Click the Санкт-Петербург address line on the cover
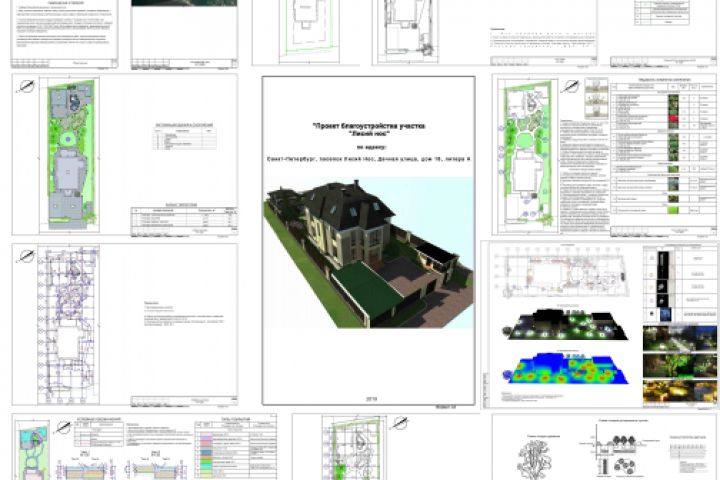 click(369, 159)
